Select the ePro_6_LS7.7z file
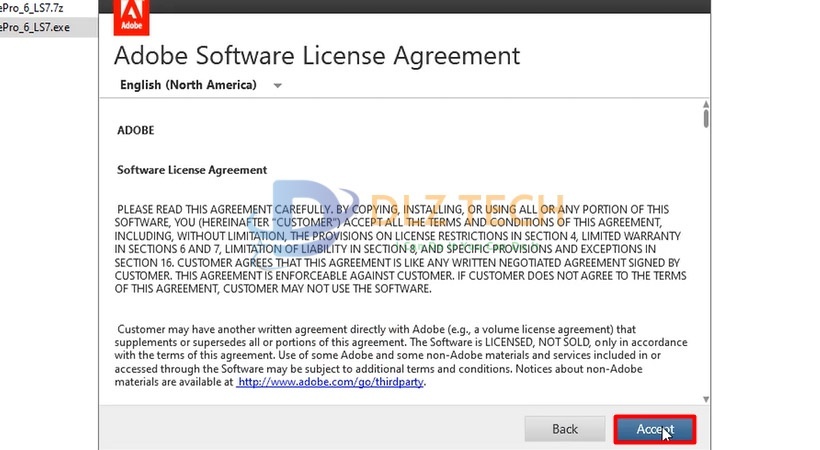Viewport: 820px width, 450px height. (35, 8)
